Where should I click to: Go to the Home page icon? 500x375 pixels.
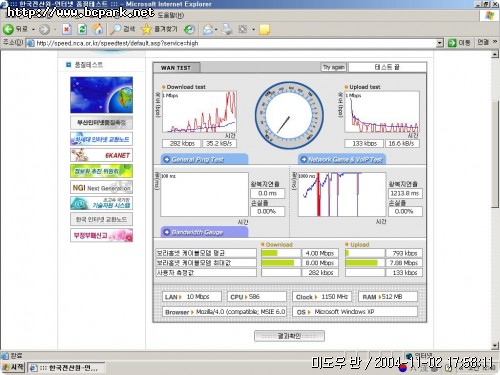pyautogui.click(x=98, y=29)
